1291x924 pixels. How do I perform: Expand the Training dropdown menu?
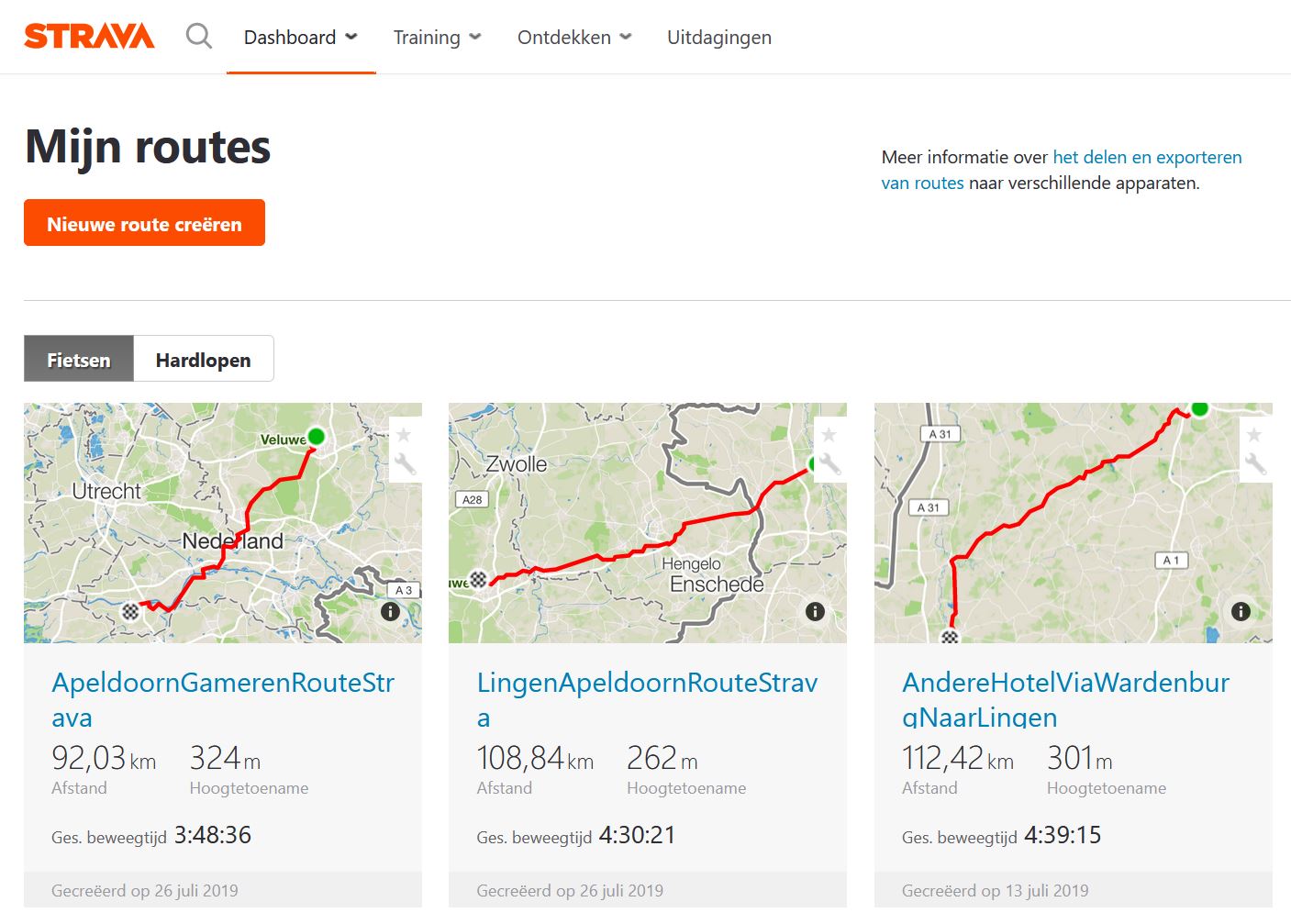[x=438, y=38]
